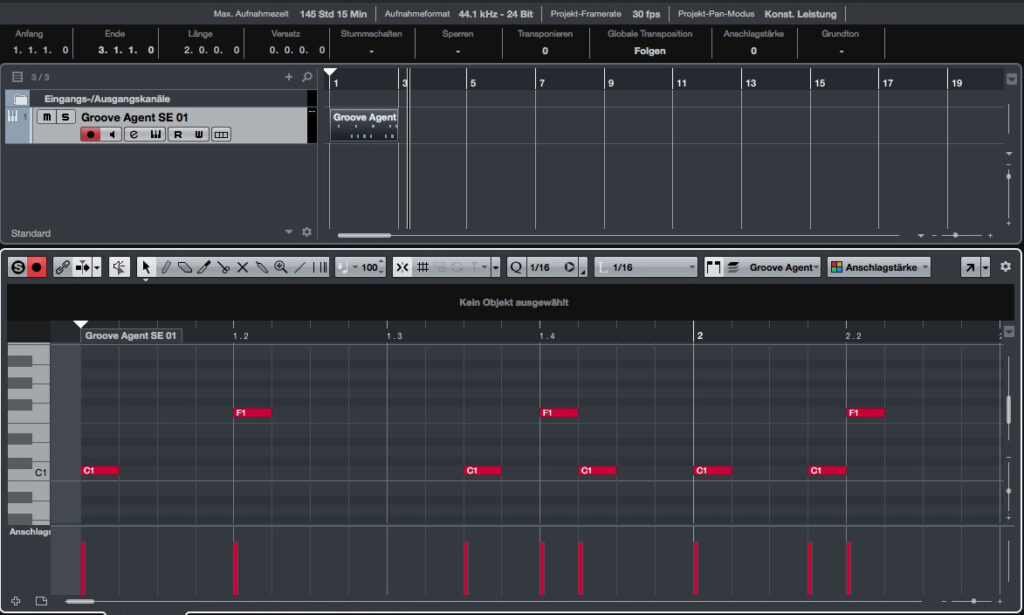Viewport: 1024px width, 615px height.
Task: Select the Groove Agent MIDI part in arrangement
Action: (x=364, y=125)
